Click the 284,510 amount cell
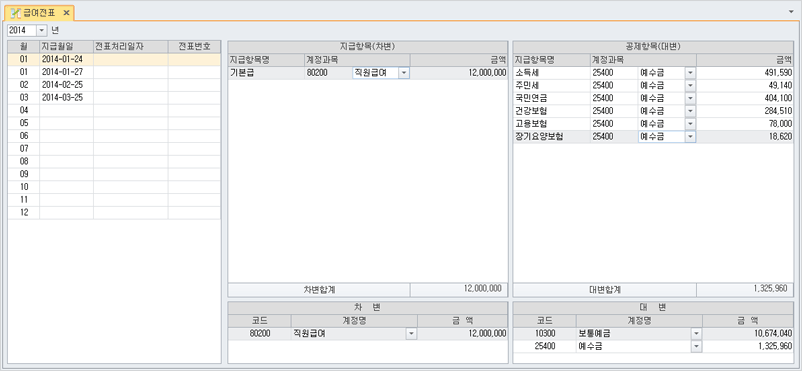The height and width of the screenshot is (371, 802). [745, 111]
